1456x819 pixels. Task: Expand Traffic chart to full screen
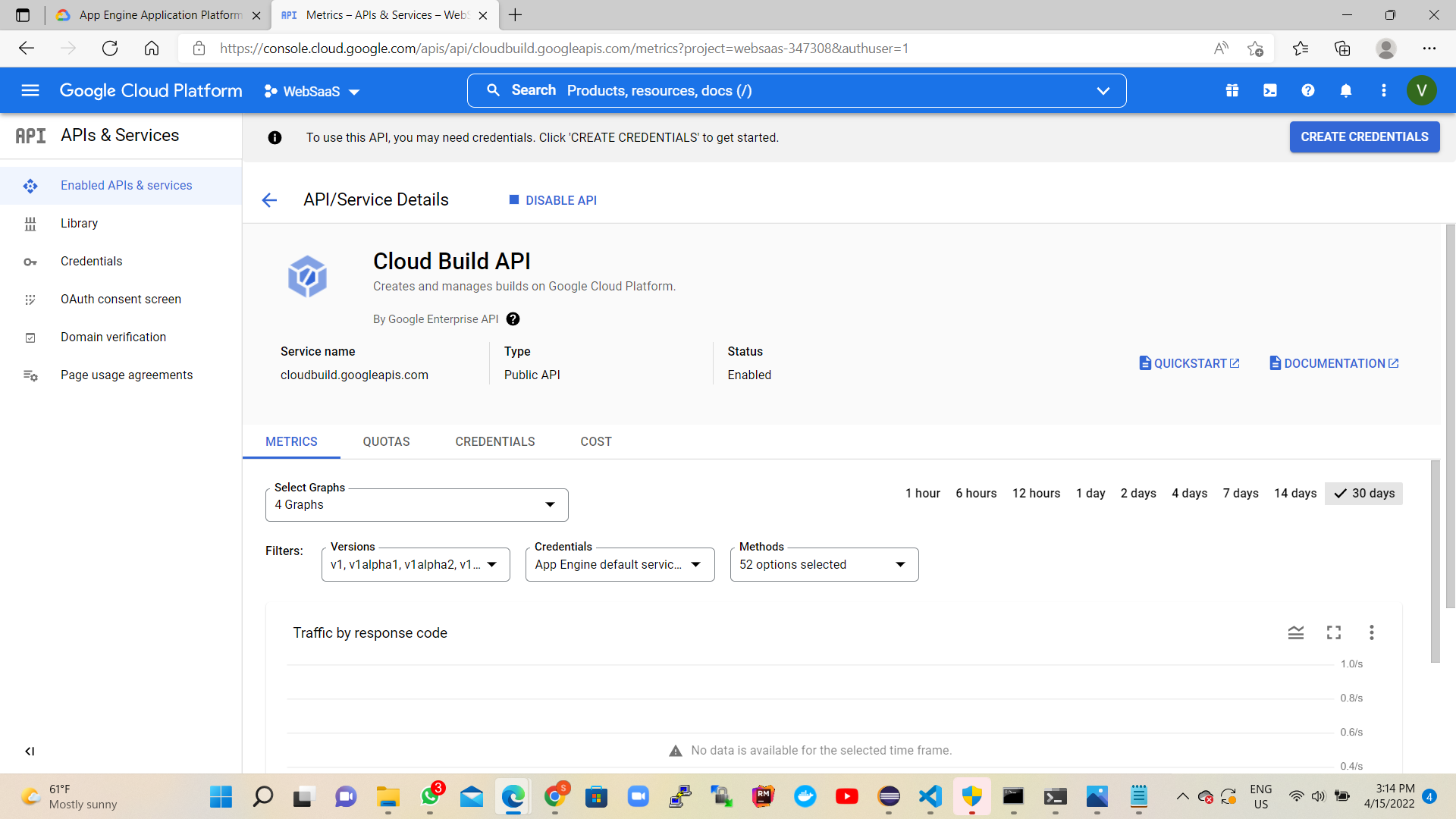pos(1334,632)
